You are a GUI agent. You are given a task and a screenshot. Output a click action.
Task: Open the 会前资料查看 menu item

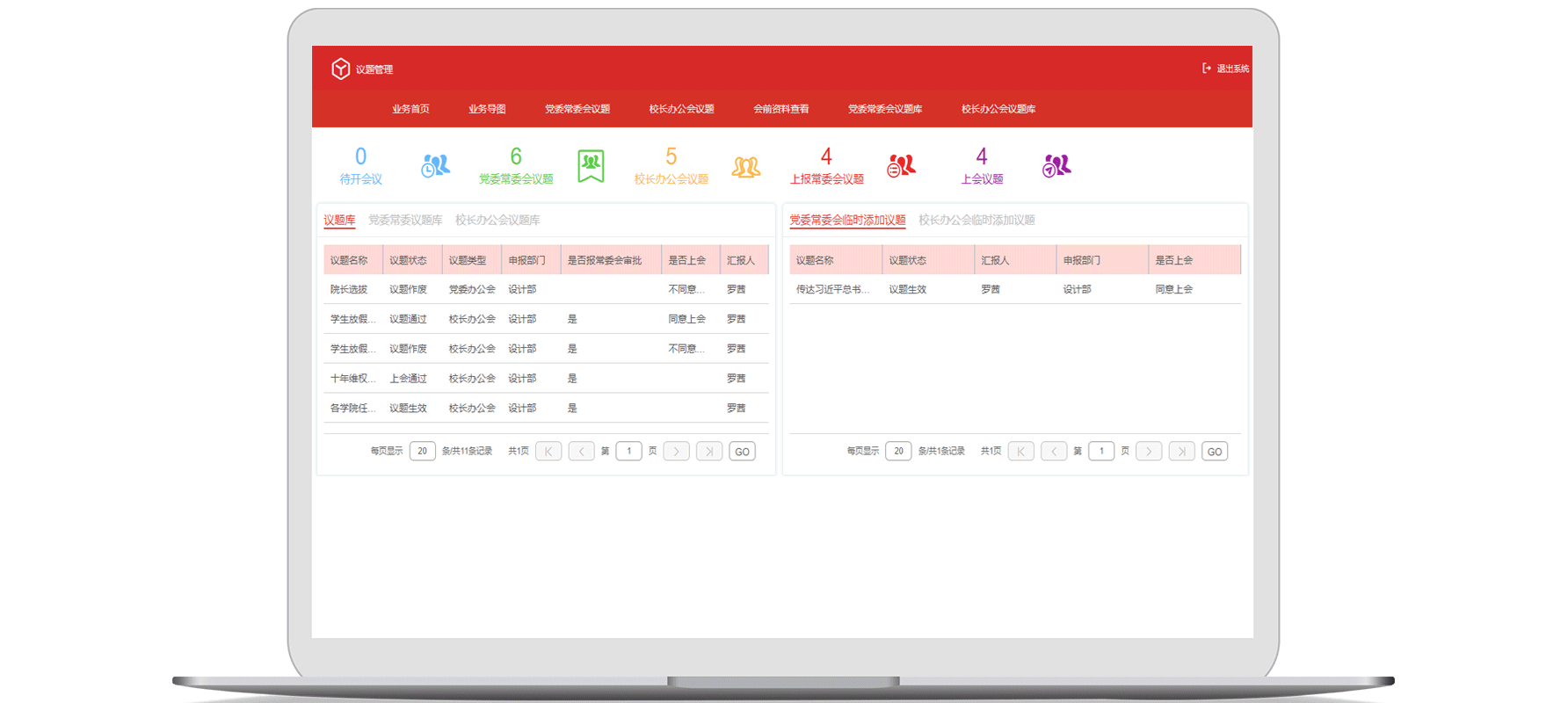pyautogui.click(x=780, y=109)
